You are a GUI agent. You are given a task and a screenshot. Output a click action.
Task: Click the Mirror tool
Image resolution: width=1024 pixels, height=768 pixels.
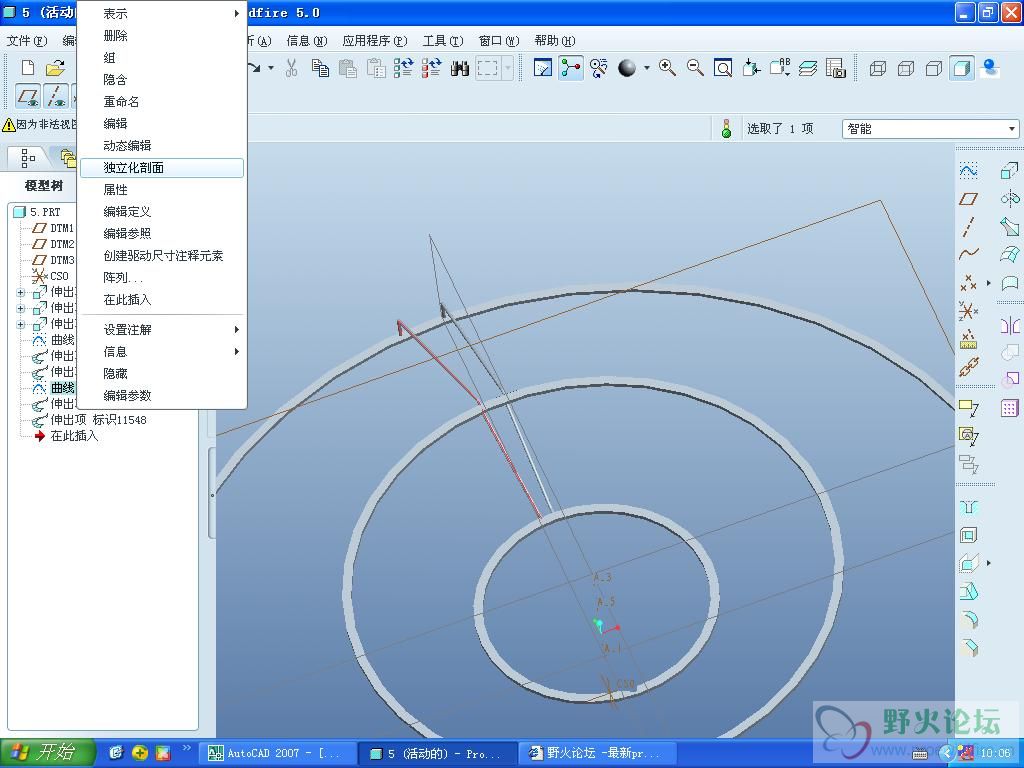point(1009,325)
